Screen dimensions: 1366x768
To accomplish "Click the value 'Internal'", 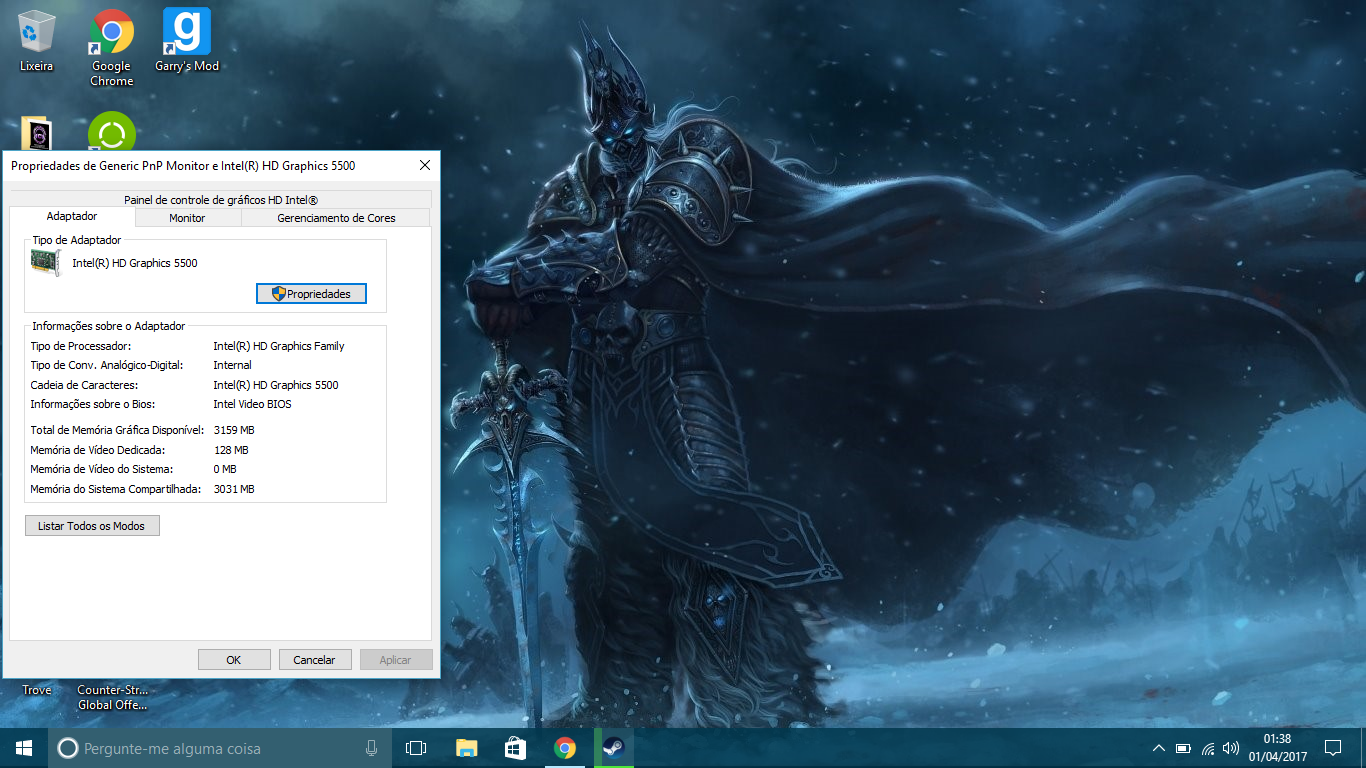I will tap(233, 365).
